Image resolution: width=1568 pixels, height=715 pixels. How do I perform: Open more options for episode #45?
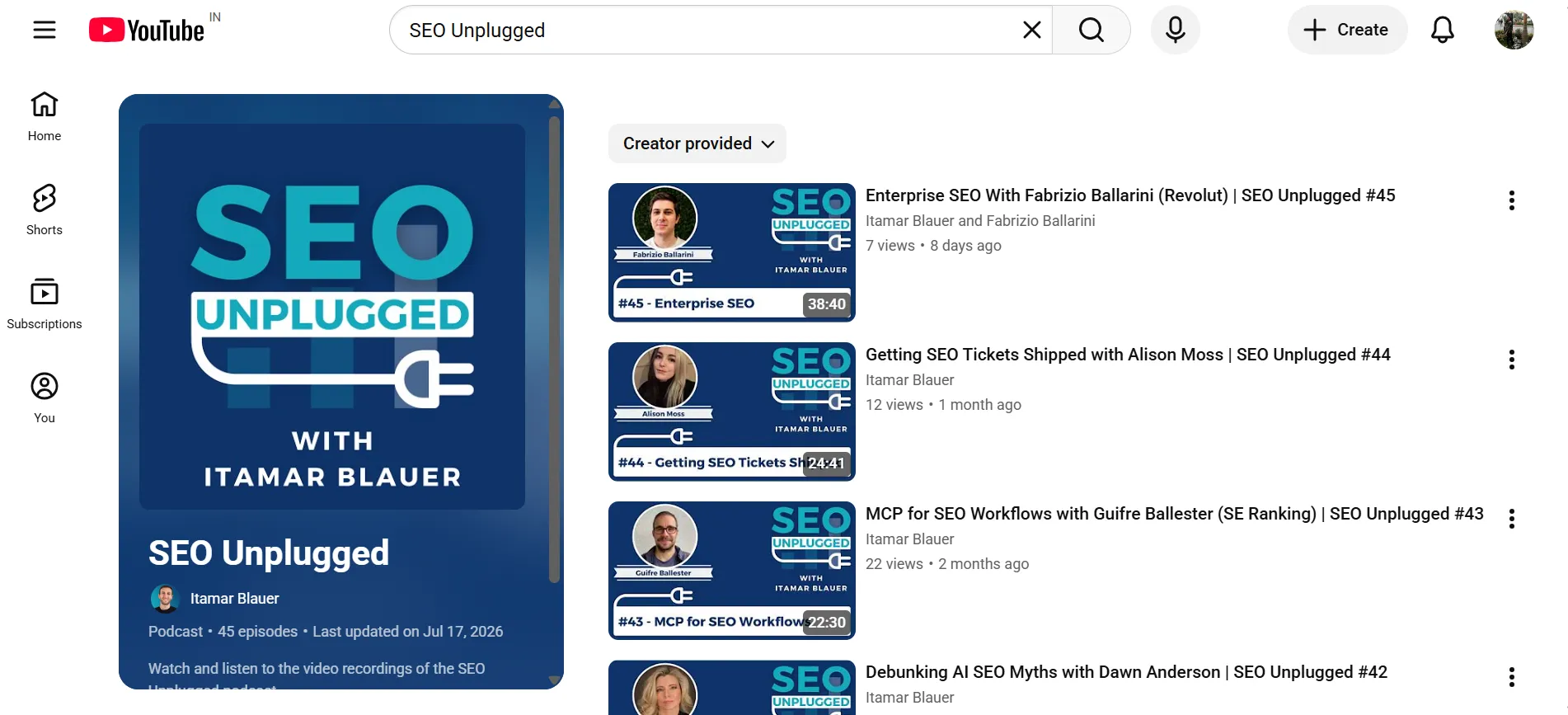1511,200
